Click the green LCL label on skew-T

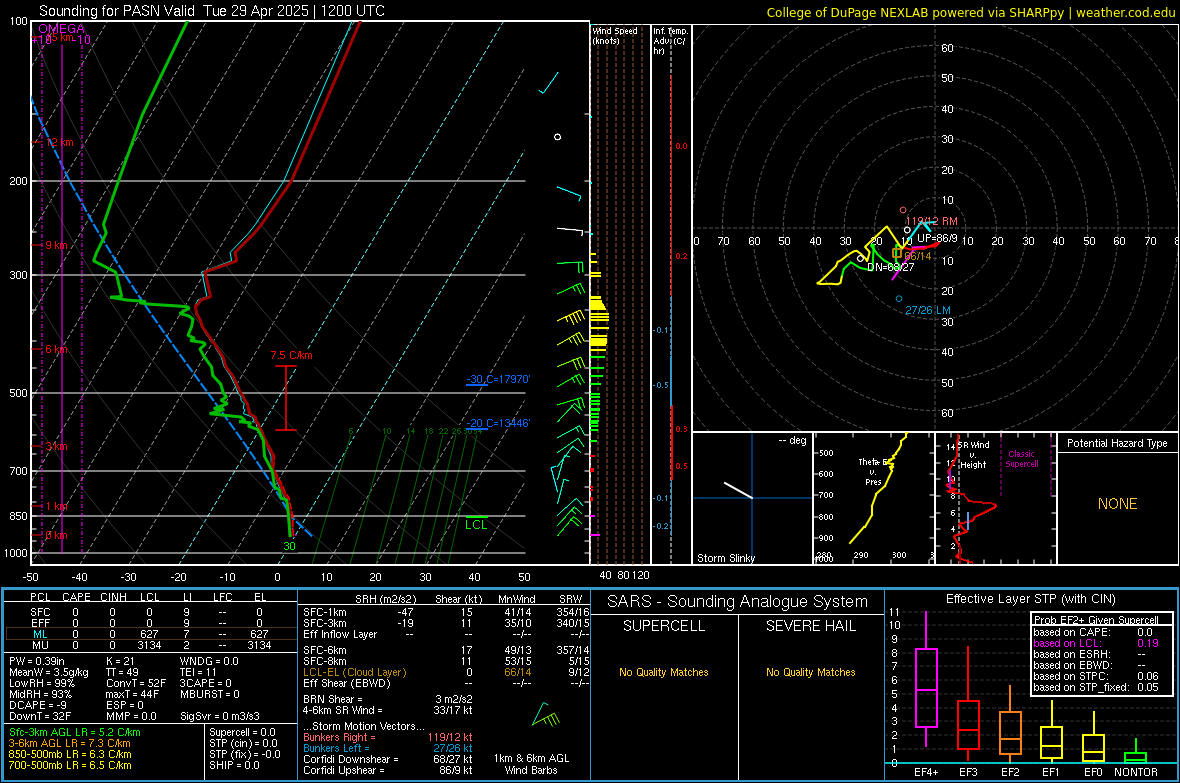tap(476, 525)
